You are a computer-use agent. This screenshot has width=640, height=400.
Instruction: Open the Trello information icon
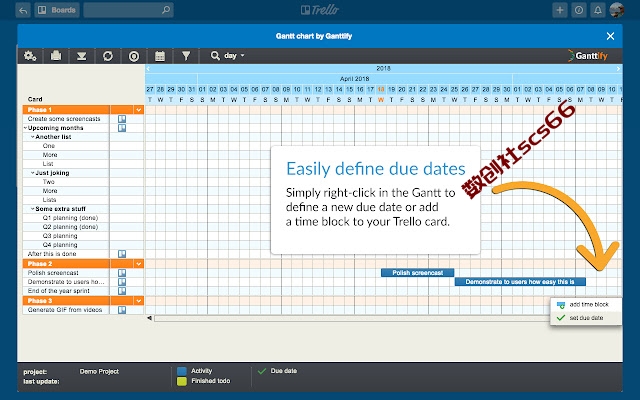coord(579,10)
